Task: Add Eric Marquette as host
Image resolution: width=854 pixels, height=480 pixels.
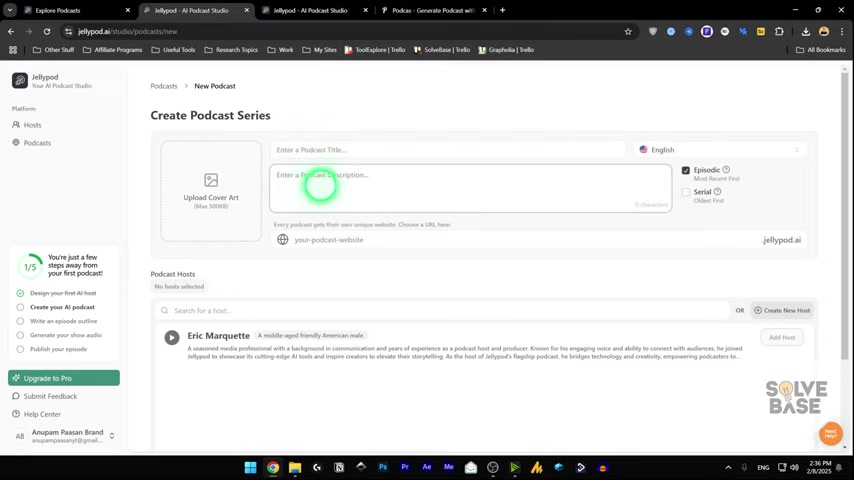Action: [x=782, y=337]
